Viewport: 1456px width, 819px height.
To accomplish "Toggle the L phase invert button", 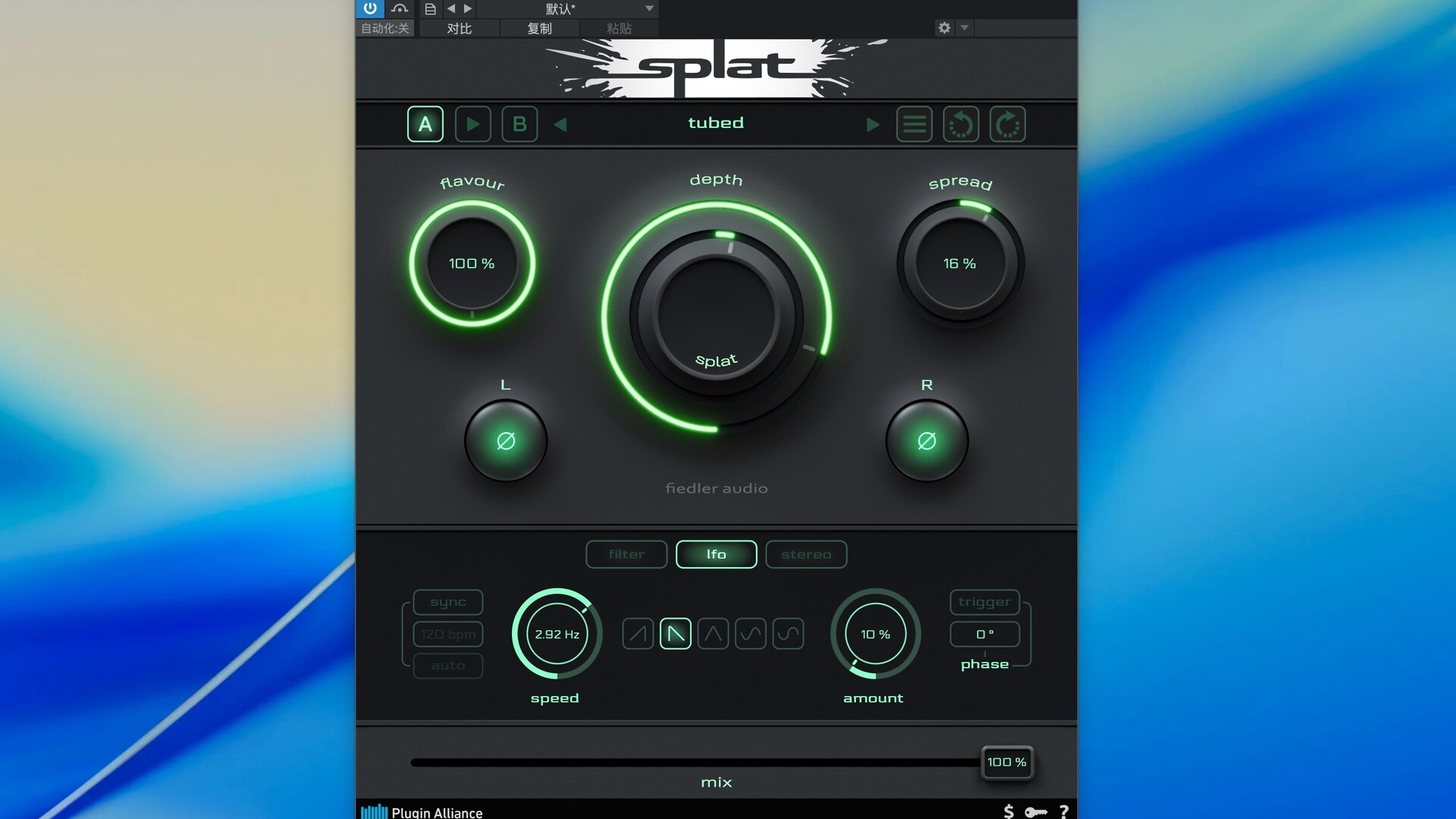I will point(506,441).
